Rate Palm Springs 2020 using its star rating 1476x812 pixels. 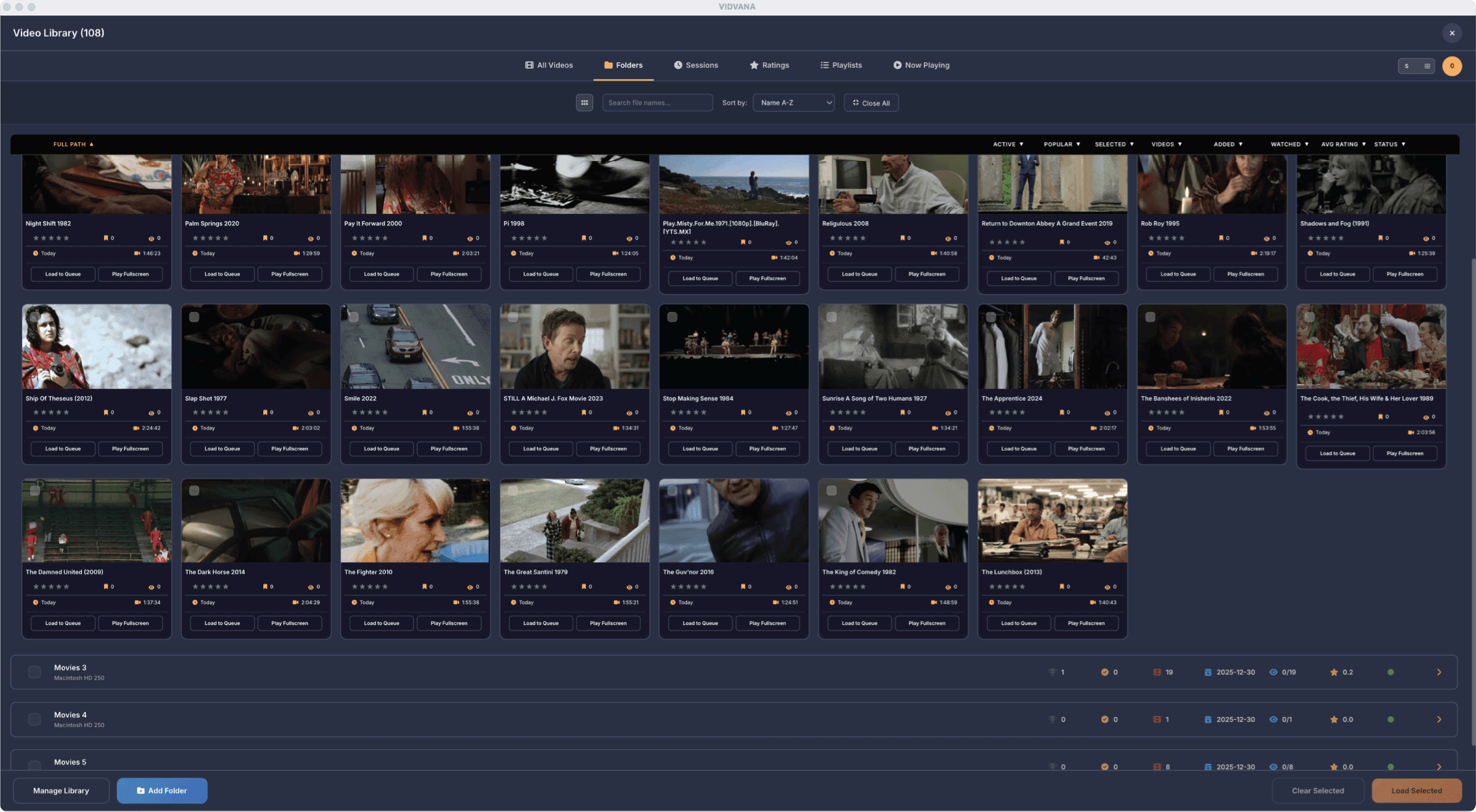click(209, 238)
